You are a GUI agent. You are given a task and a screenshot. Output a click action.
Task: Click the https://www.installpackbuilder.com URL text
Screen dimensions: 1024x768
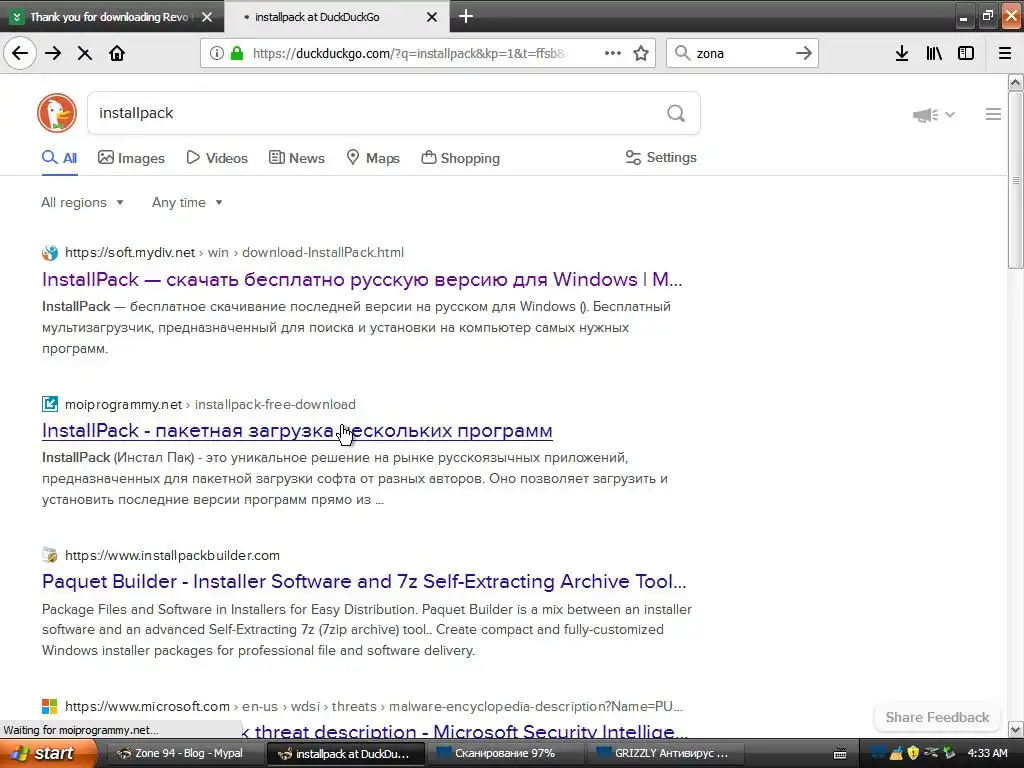click(172, 555)
